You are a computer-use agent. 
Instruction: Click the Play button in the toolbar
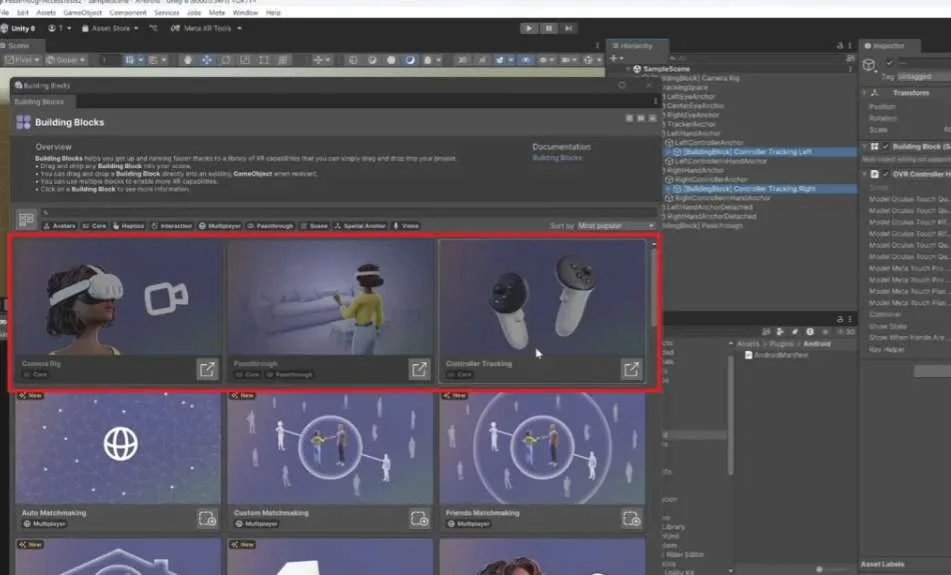[529, 29]
